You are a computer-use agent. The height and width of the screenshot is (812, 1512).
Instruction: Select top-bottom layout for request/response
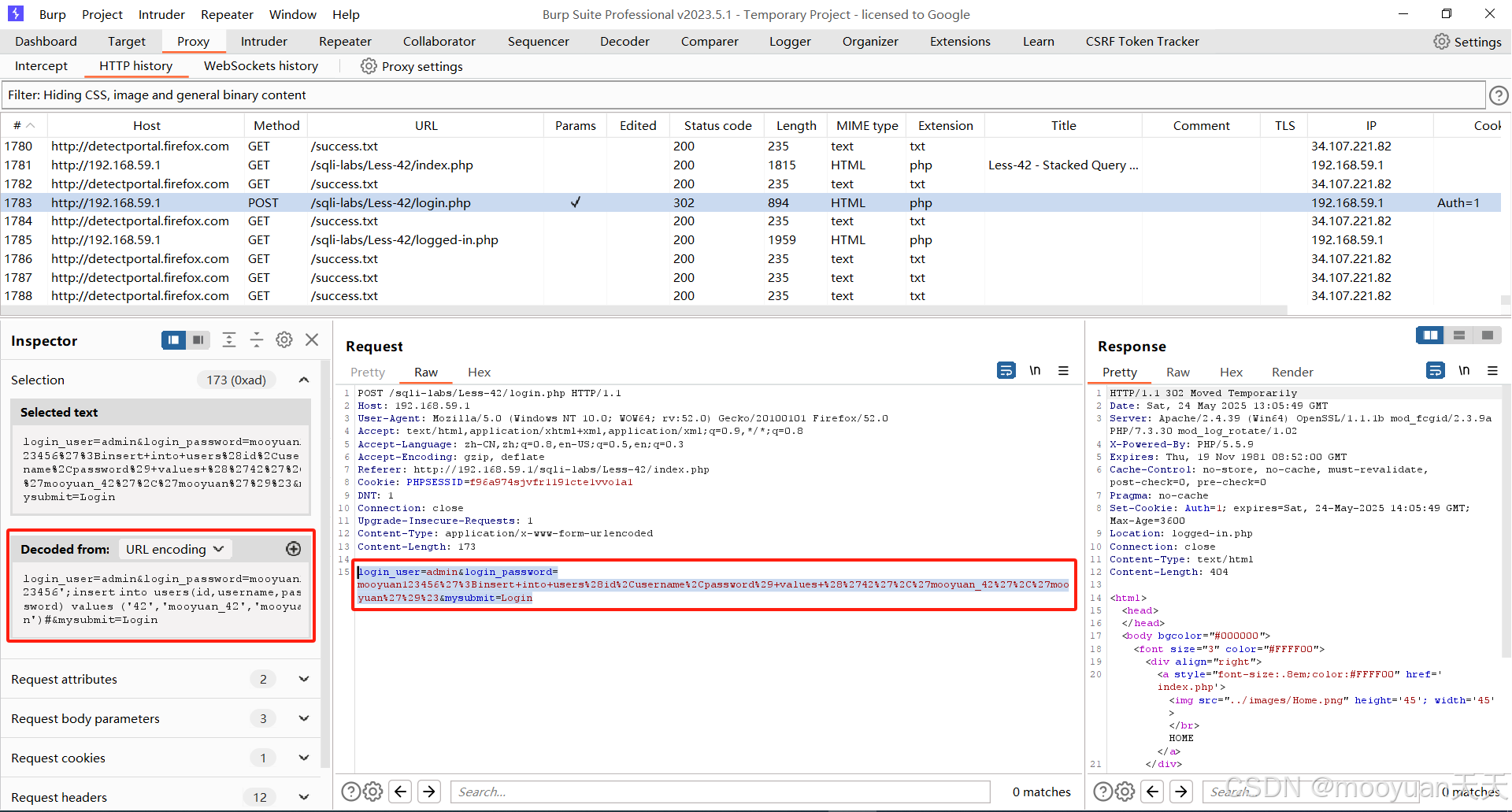point(1458,336)
